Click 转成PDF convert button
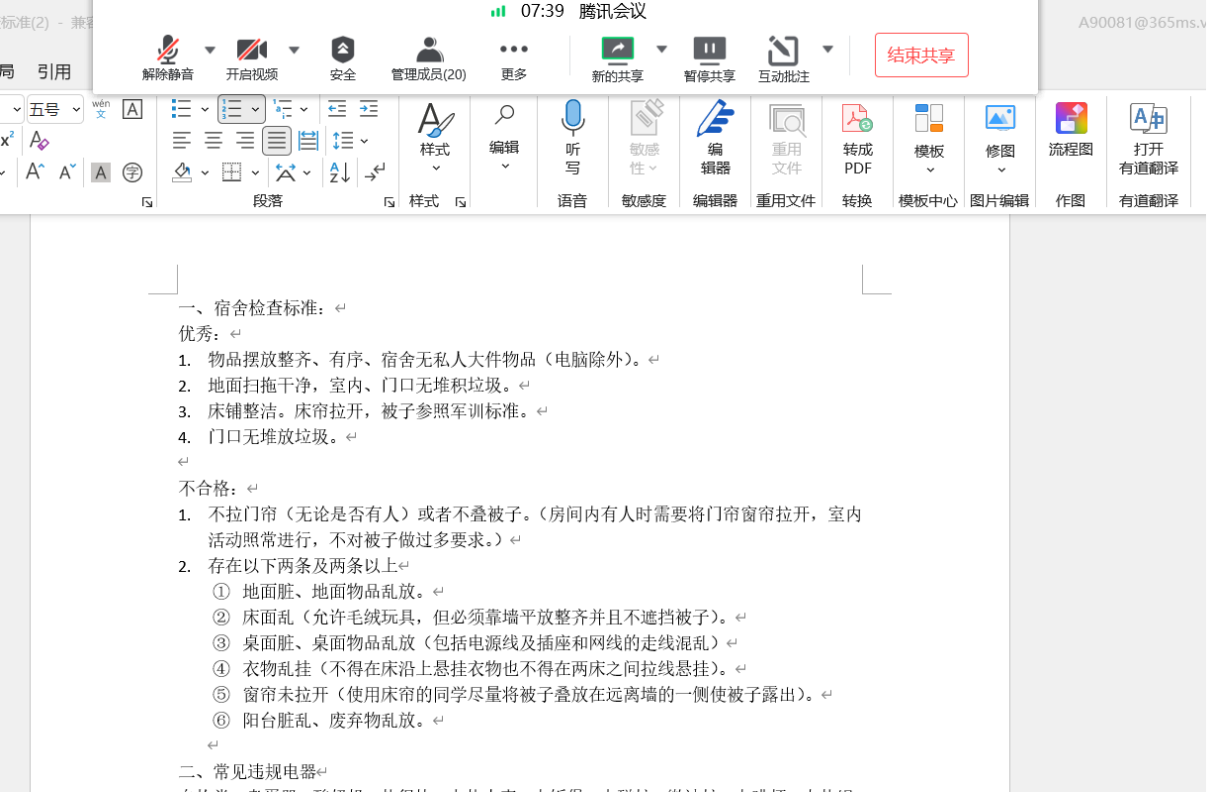 click(x=858, y=138)
